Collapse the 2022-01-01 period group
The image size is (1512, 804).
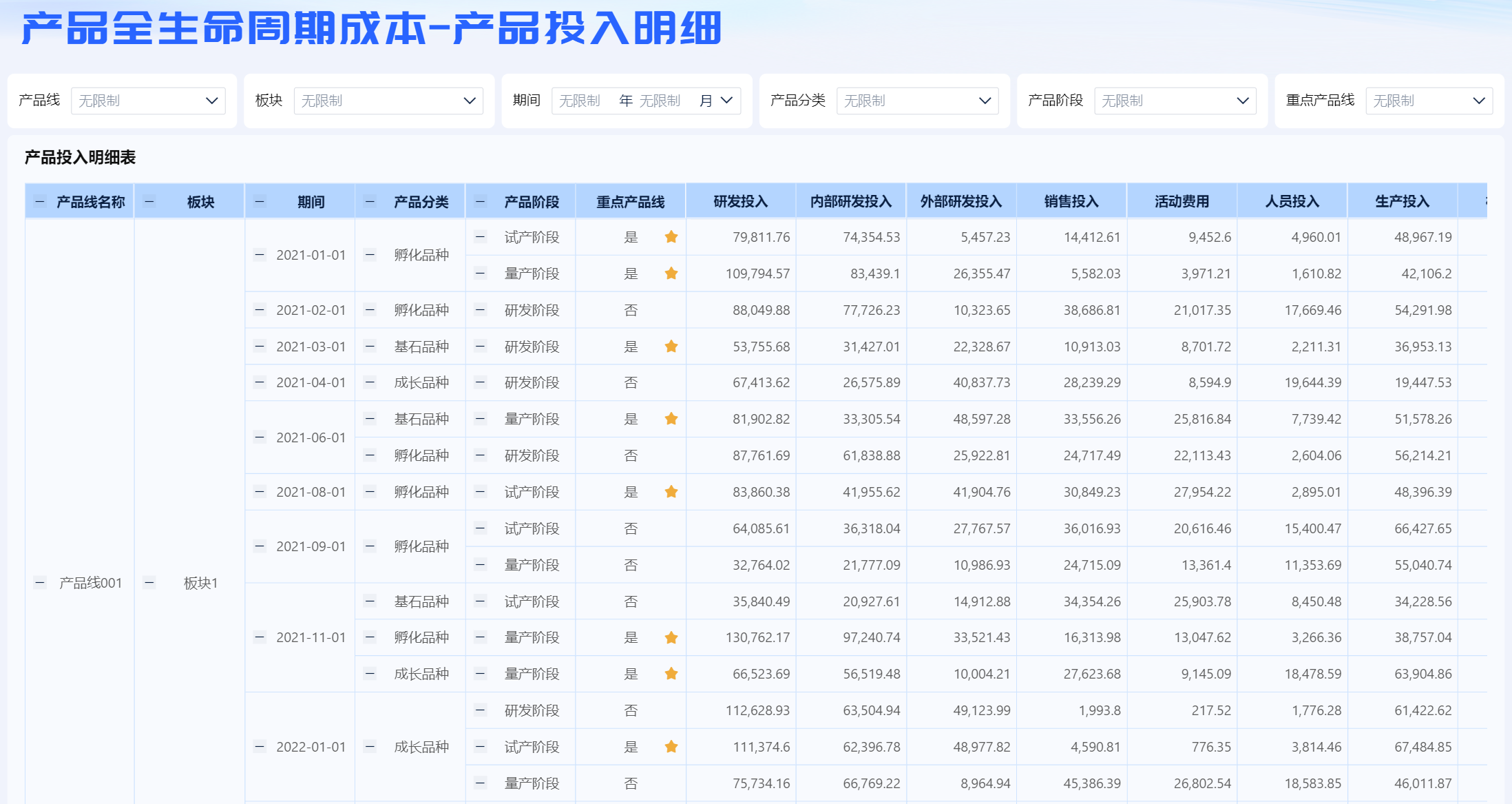tap(260, 747)
